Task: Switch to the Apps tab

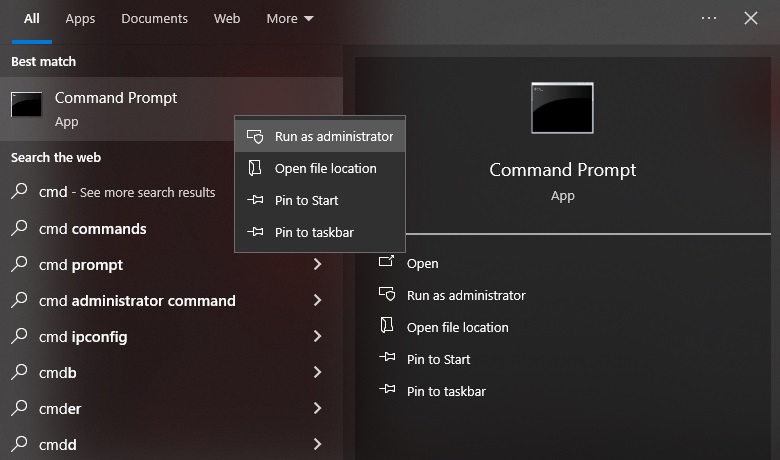Action: (x=80, y=19)
